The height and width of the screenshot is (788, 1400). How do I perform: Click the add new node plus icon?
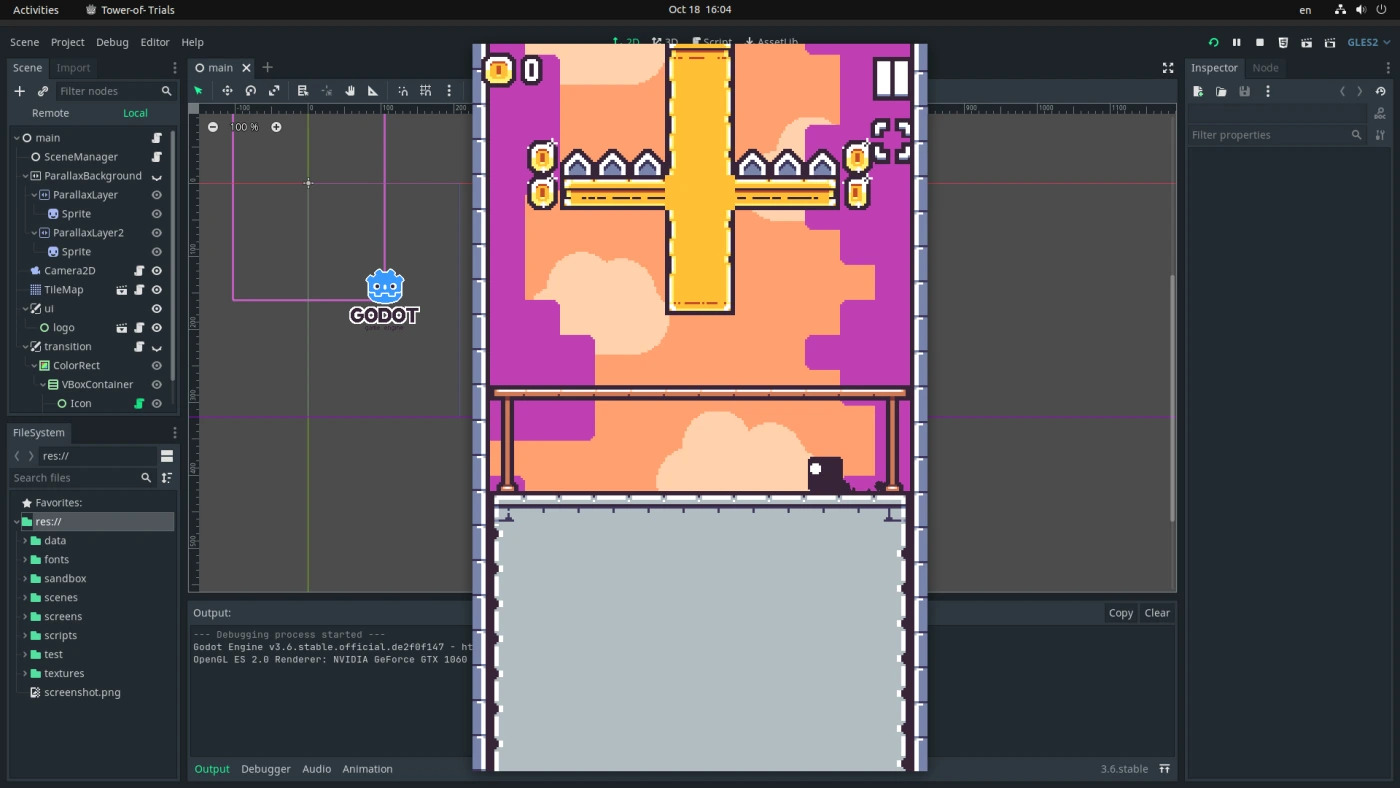[19, 91]
